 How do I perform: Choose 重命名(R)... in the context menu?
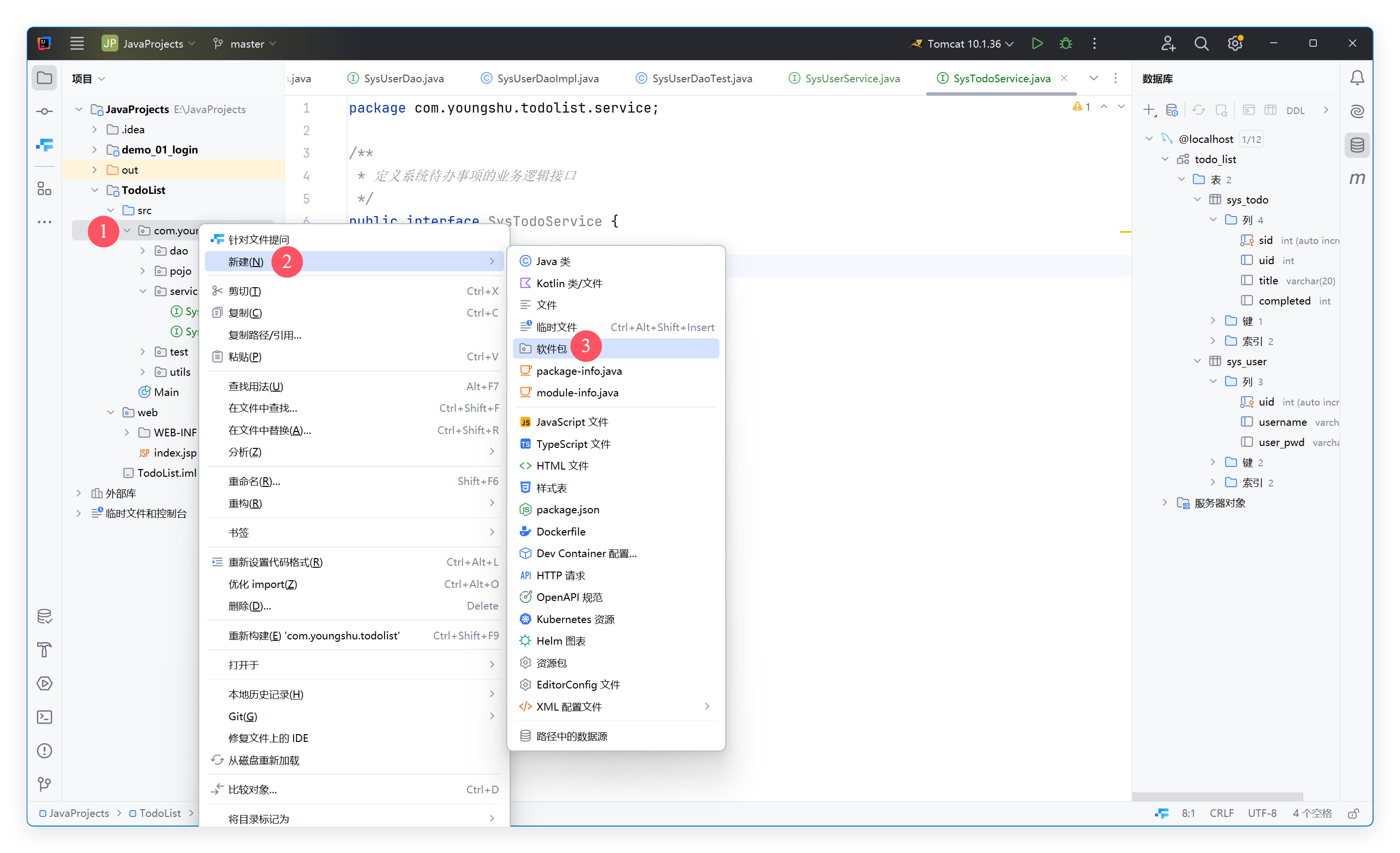(x=354, y=481)
